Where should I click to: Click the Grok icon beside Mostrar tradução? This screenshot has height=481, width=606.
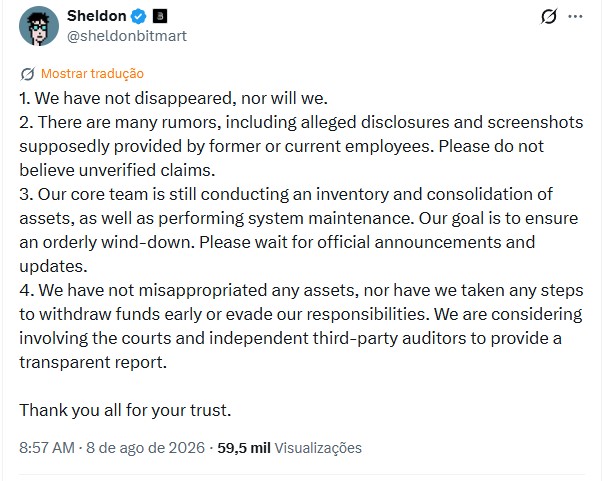point(27,74)
